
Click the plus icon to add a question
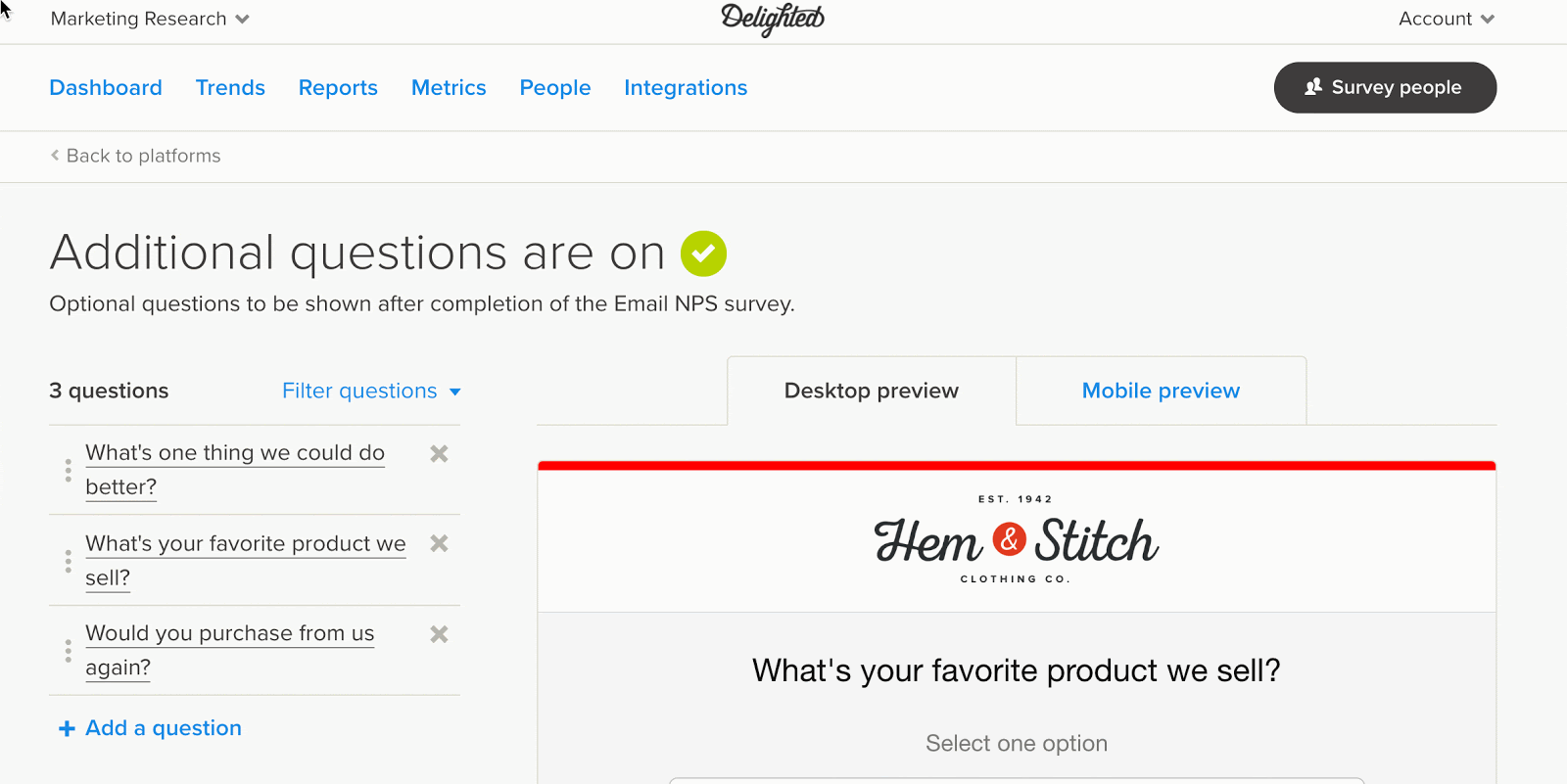point(67,728)
